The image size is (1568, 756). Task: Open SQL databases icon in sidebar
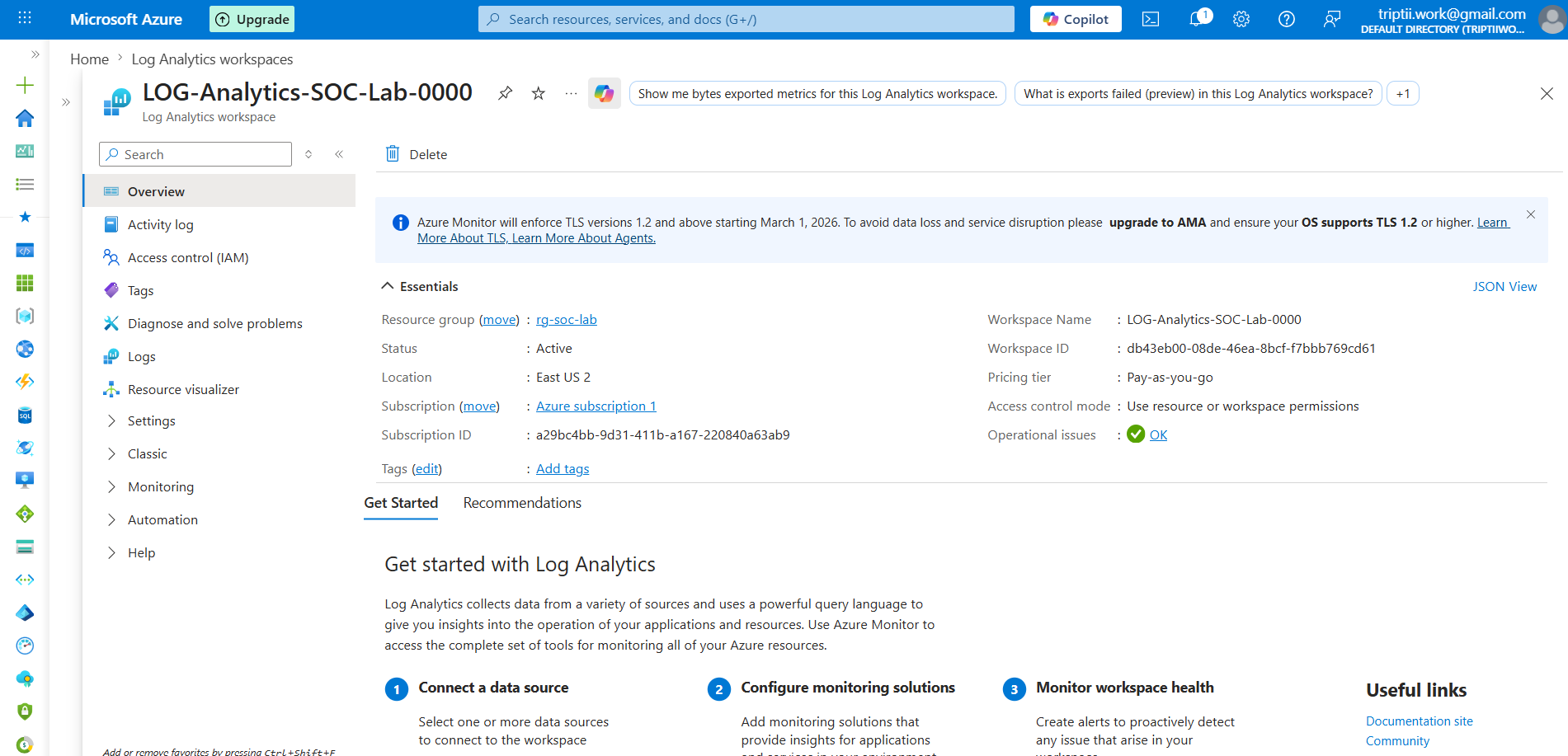point(25,415)
